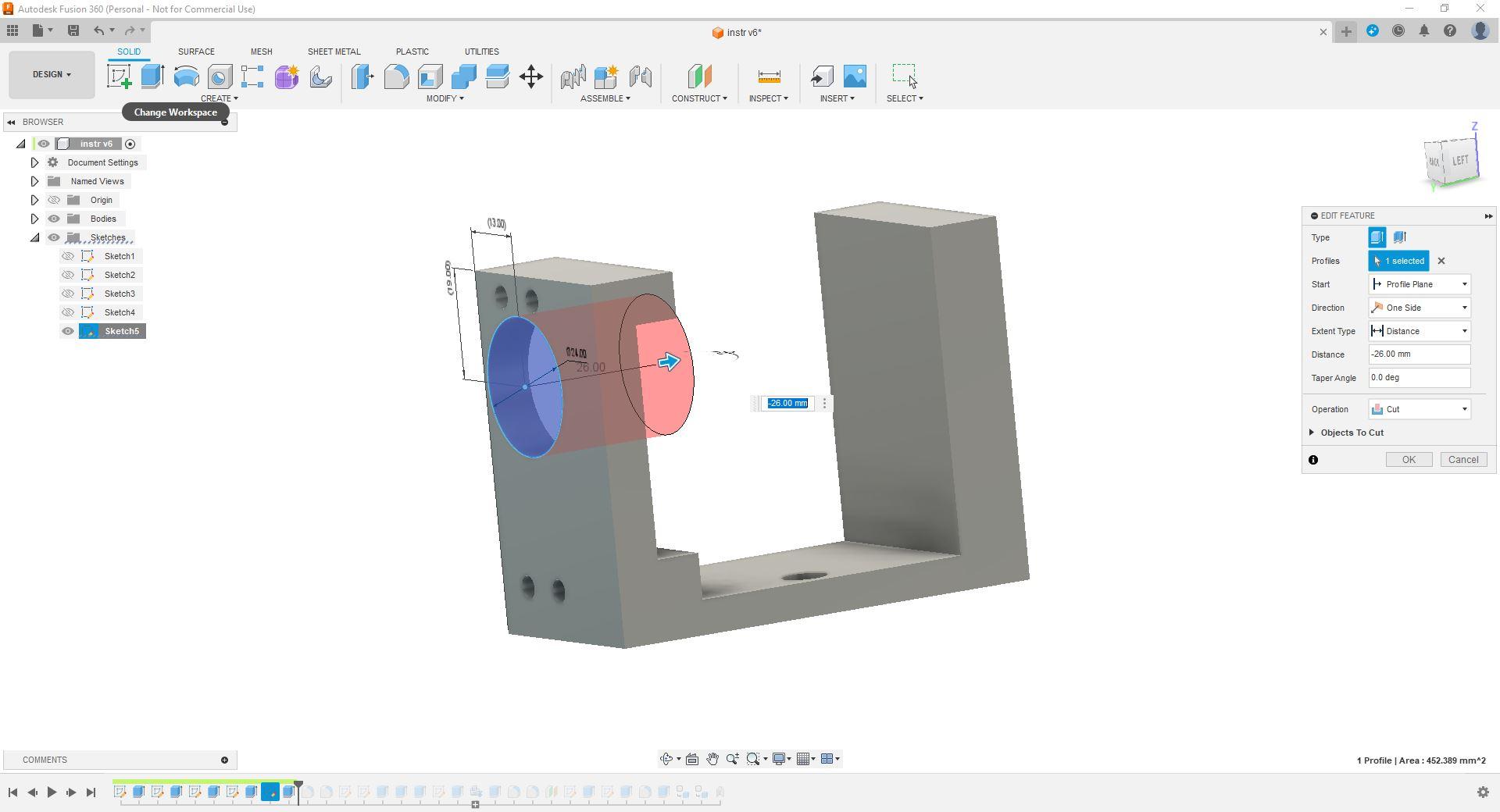This screenshot has height=812, width=1500.
Task: Hide the Bodies folder
Action: click(x=54, y=219)
